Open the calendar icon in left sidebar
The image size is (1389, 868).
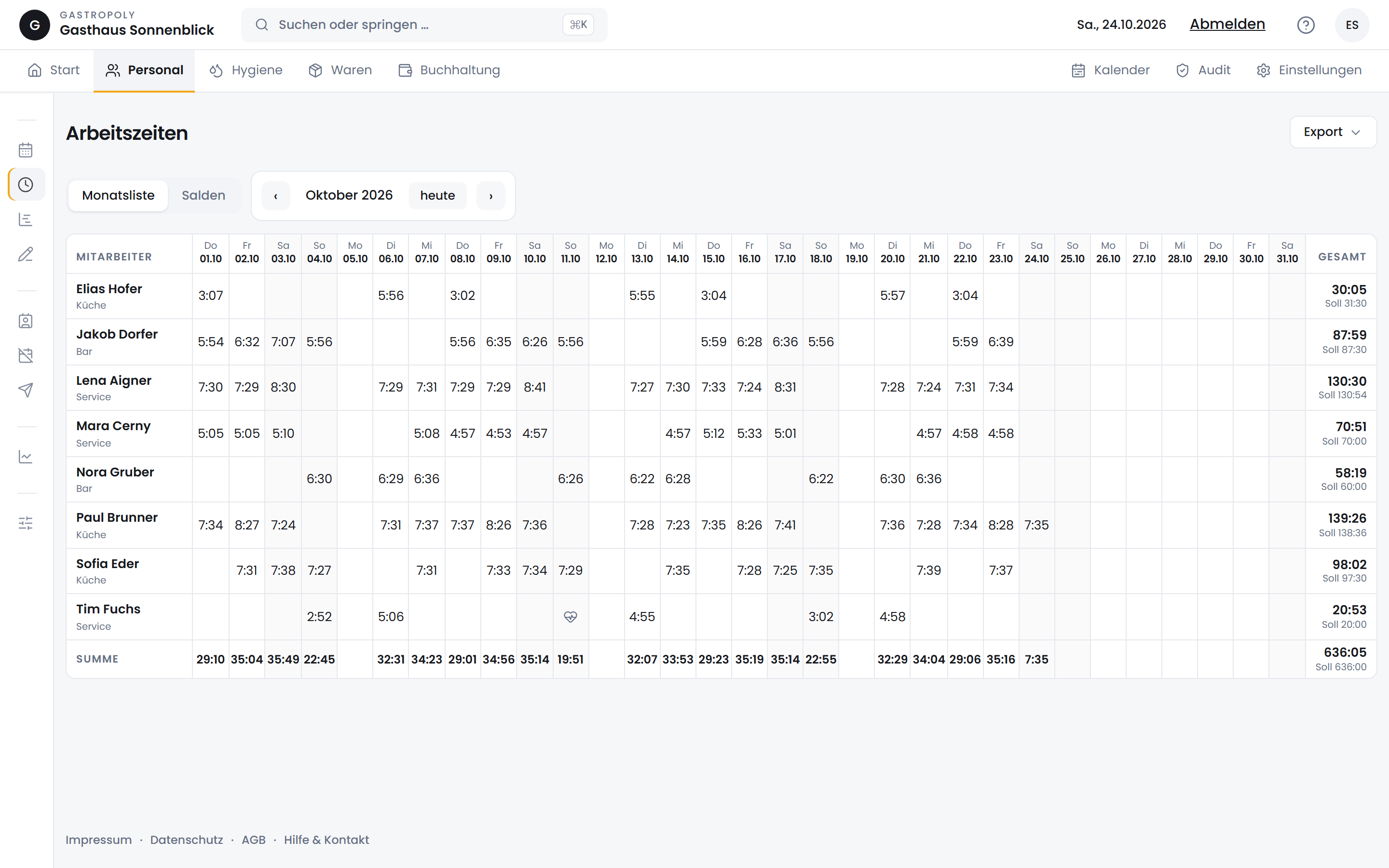click(26, 150)
